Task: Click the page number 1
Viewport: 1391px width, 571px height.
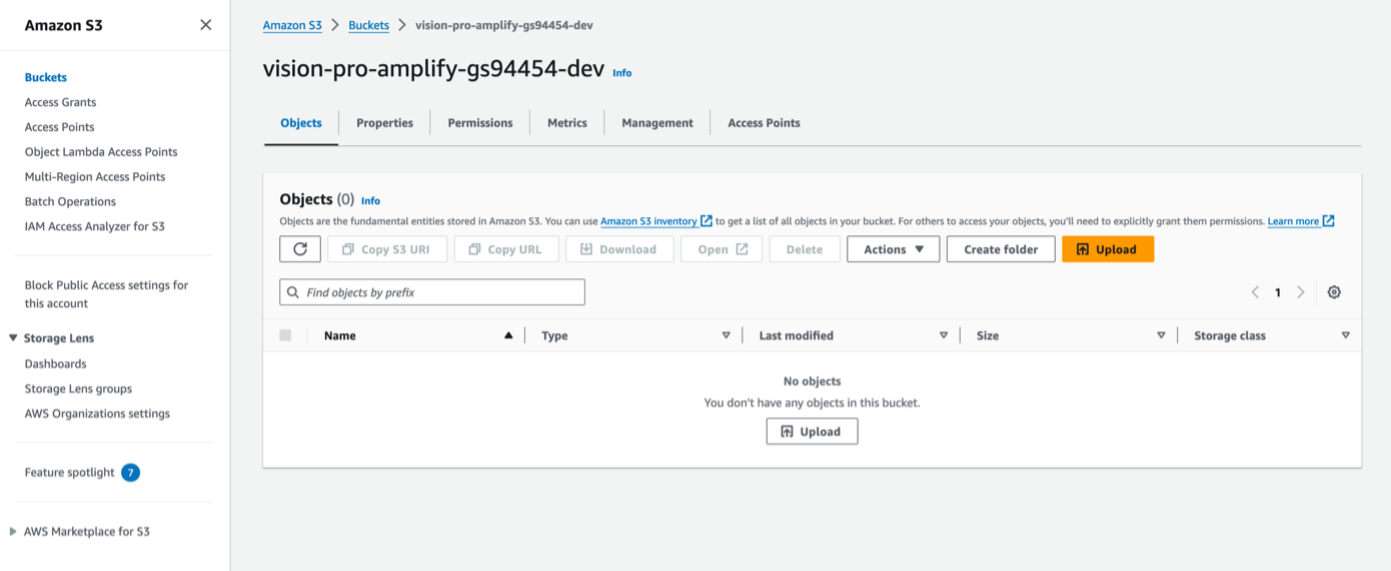Action: click(1278, 293)
